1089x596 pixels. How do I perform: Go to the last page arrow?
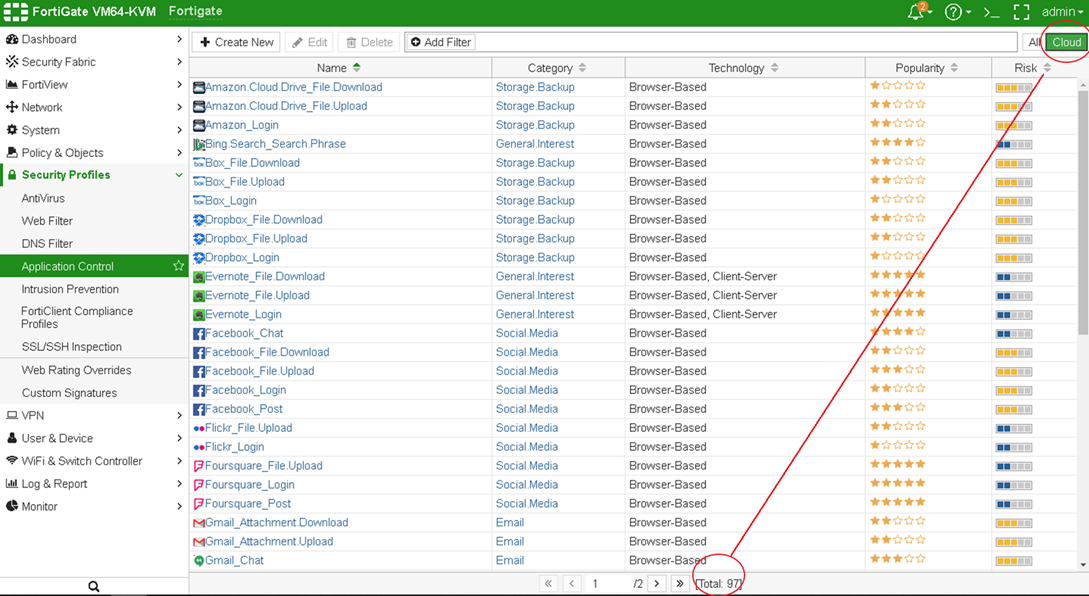[x=680, y=583]
